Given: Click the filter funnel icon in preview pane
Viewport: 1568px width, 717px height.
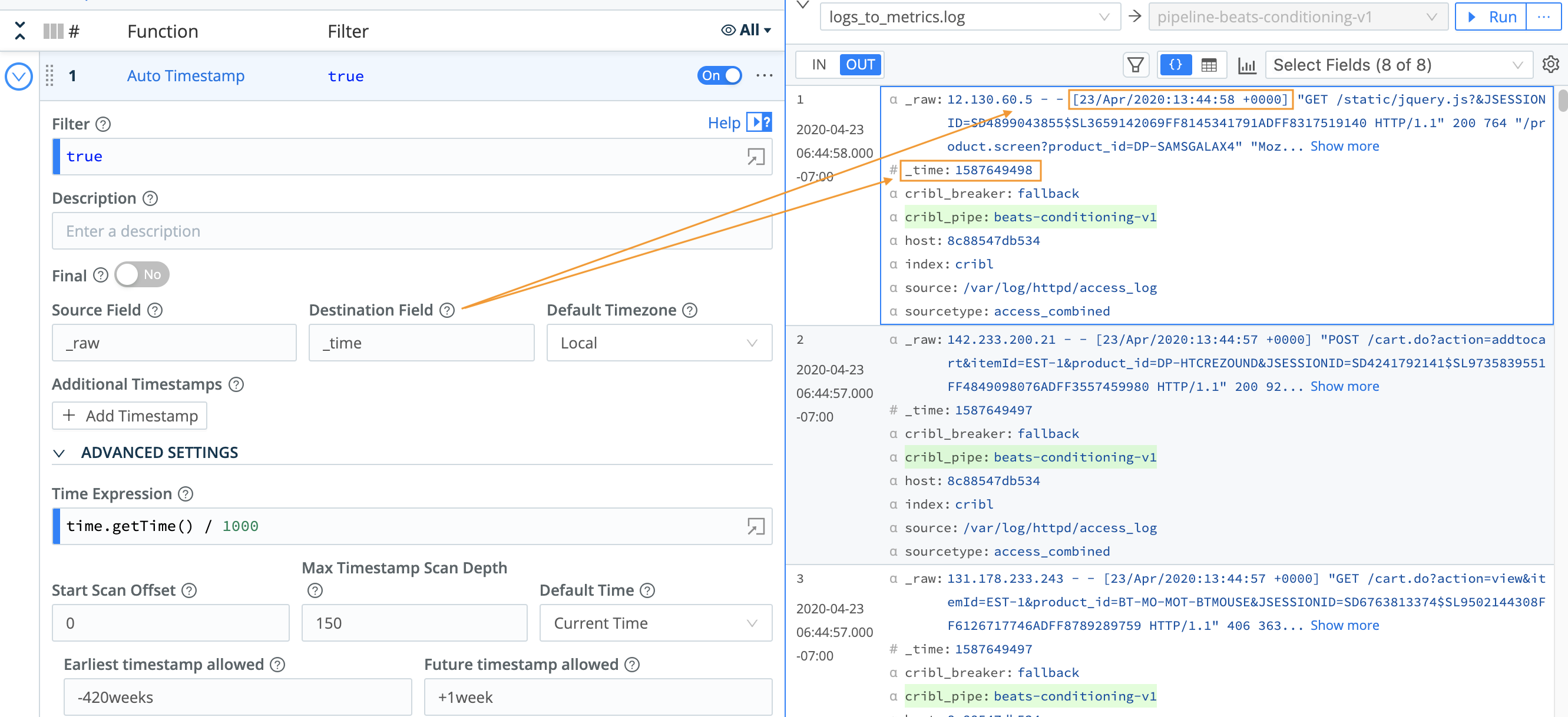Looking at the screenshot, I should pyautogui.click(x=1134, y=65).
